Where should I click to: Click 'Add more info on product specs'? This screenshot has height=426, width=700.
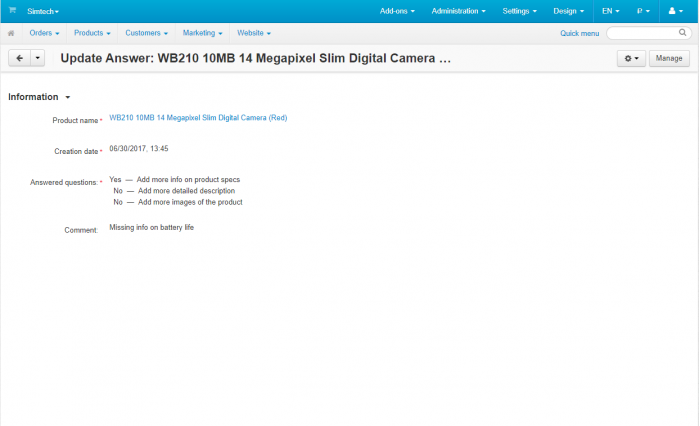[x=188, y=180]
